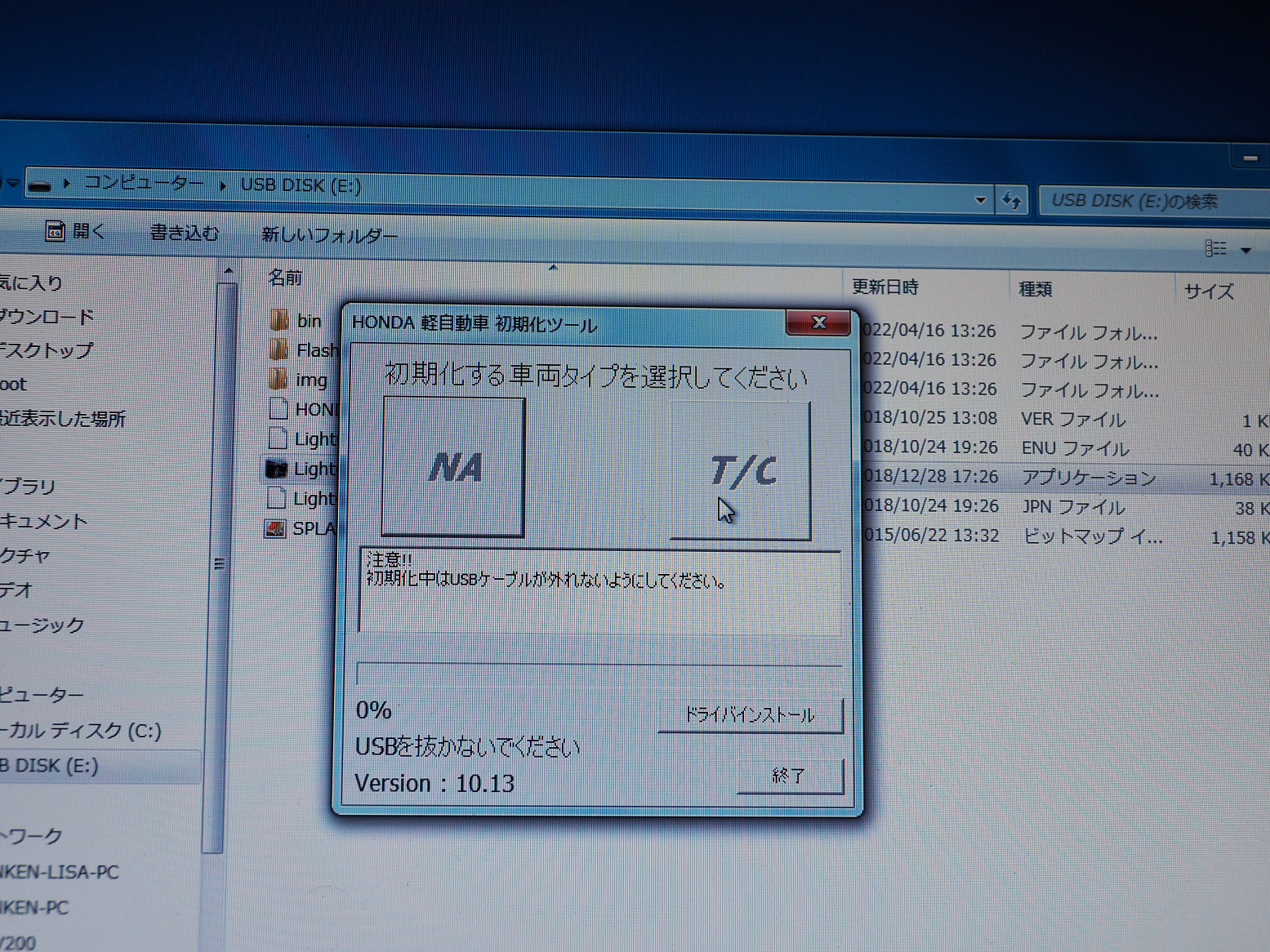Click the アプリケーション type cell

[1089, 478]
